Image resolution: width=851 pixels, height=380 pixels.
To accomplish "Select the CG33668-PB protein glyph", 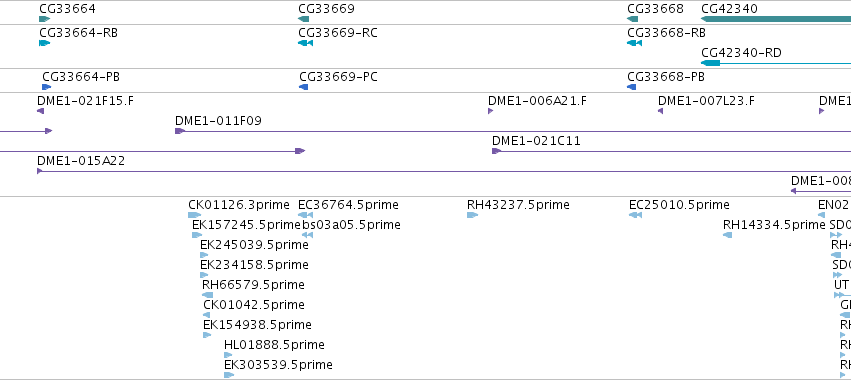I will pos(631,87).
